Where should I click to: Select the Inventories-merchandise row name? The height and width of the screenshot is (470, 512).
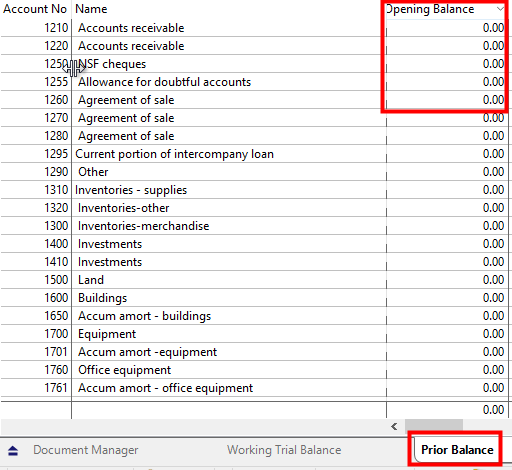coord(143,226)
